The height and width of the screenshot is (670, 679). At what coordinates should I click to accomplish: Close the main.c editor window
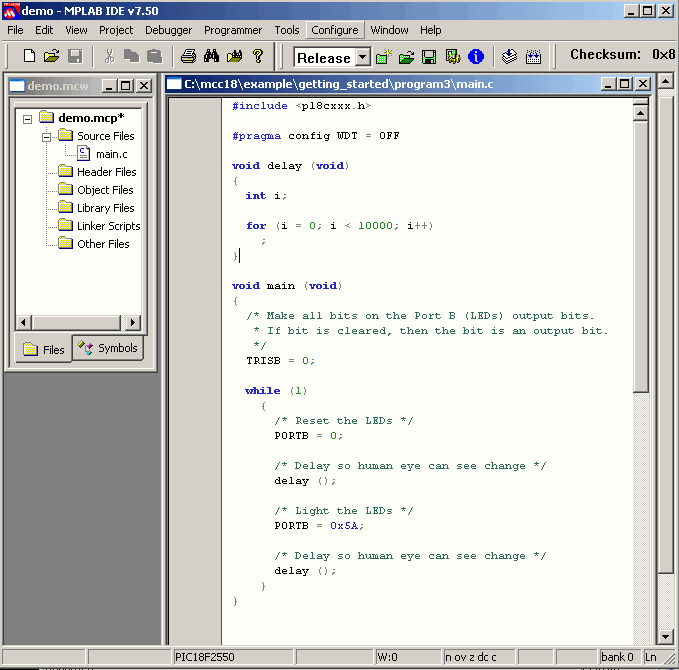(643, 84)
